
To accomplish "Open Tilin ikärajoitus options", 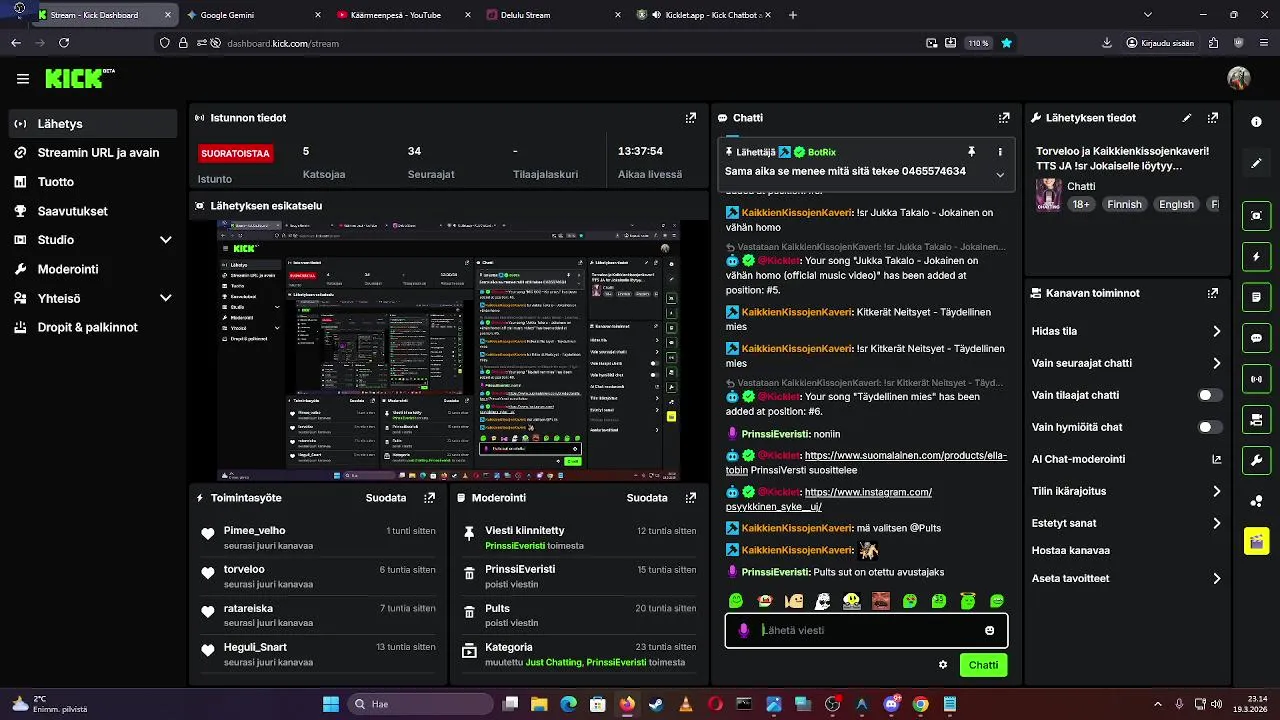I will 1126,491.
